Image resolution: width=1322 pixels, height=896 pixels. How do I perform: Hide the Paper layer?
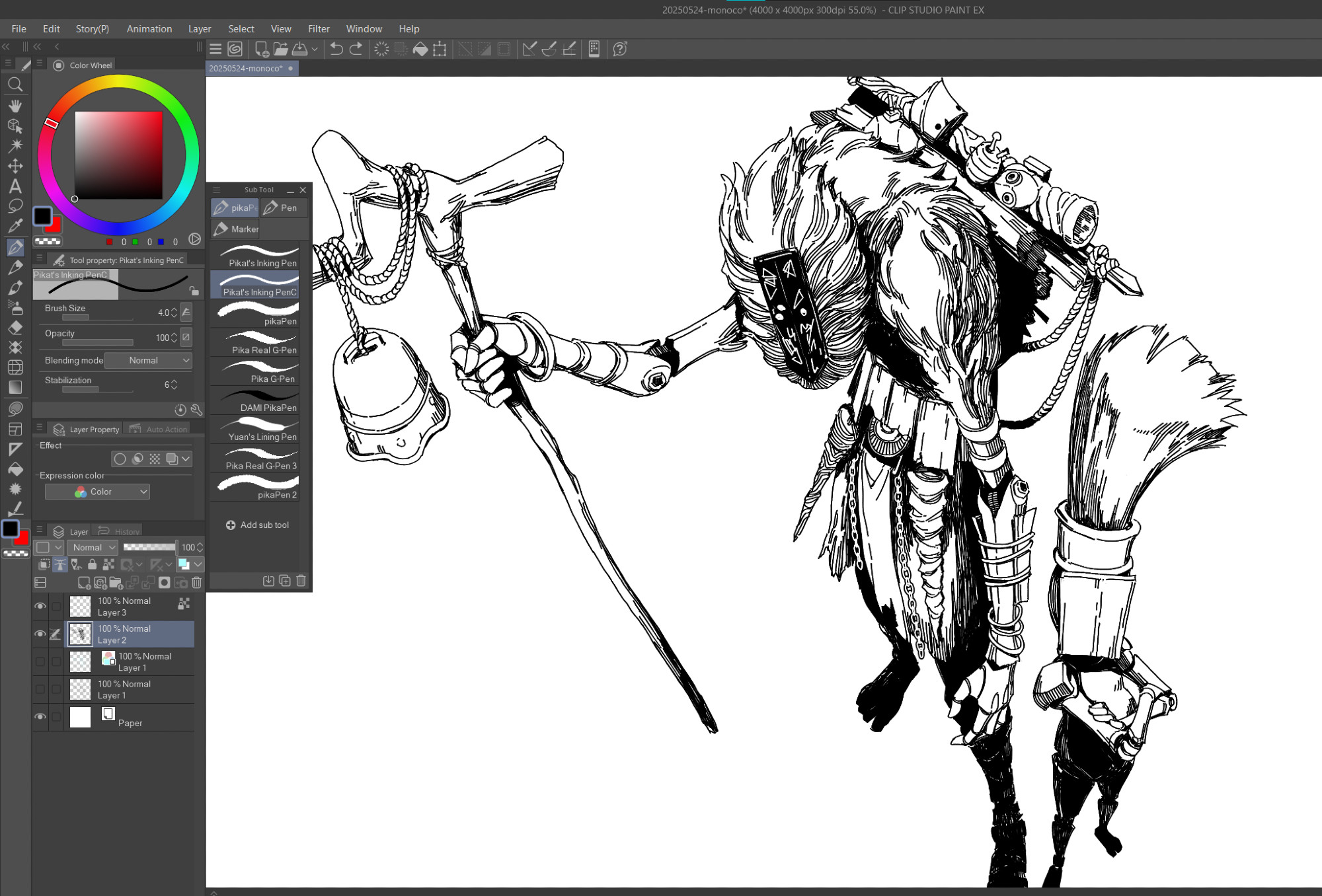pyautogui.click(x=40, y=717)
